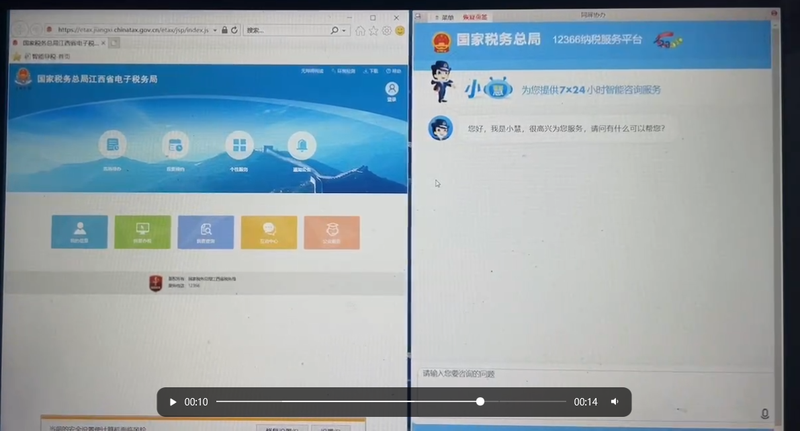This screenshot has height=431, width=800.
Task: Close the browser window with the X button
Action: tap(396, 17)
